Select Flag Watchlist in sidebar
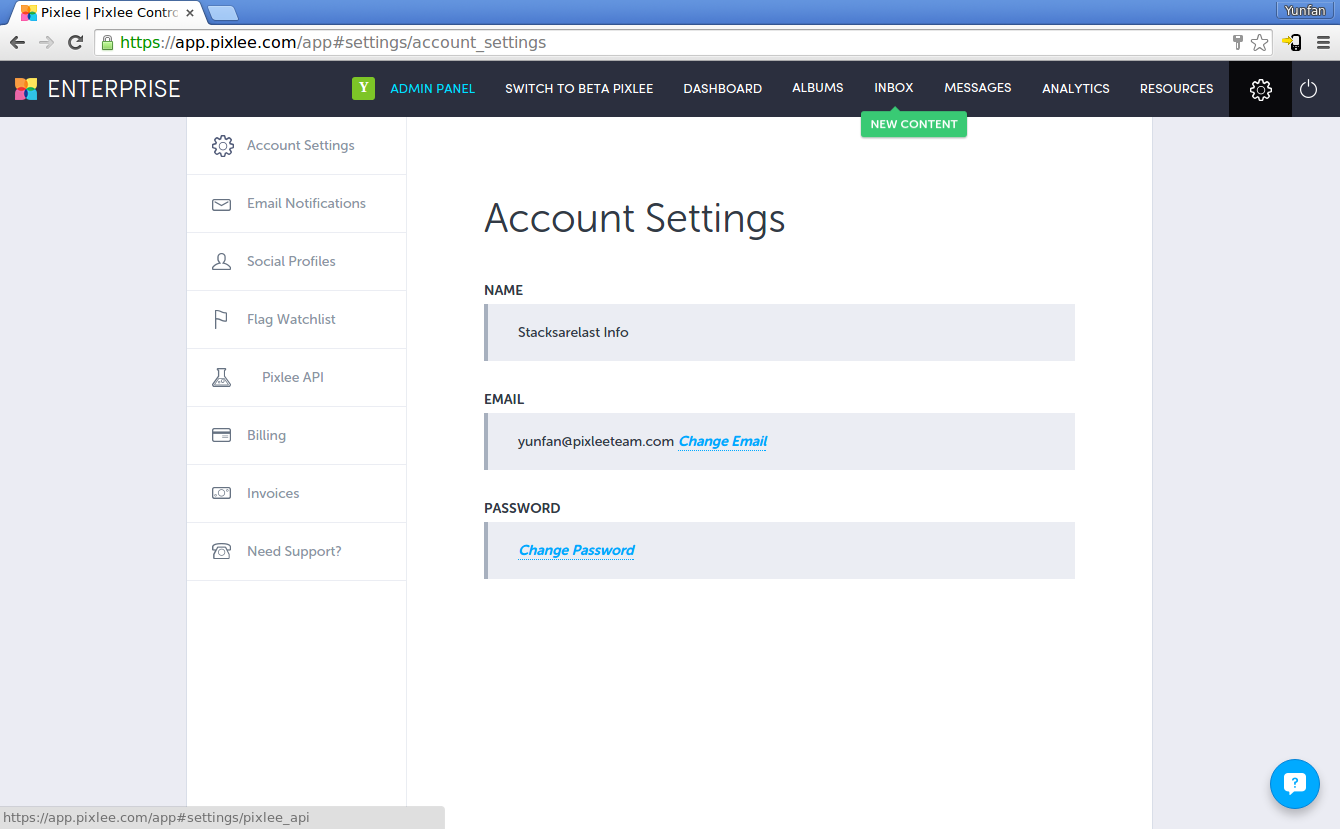This screenshot has height=829, width=1340. tap(296, 320)
